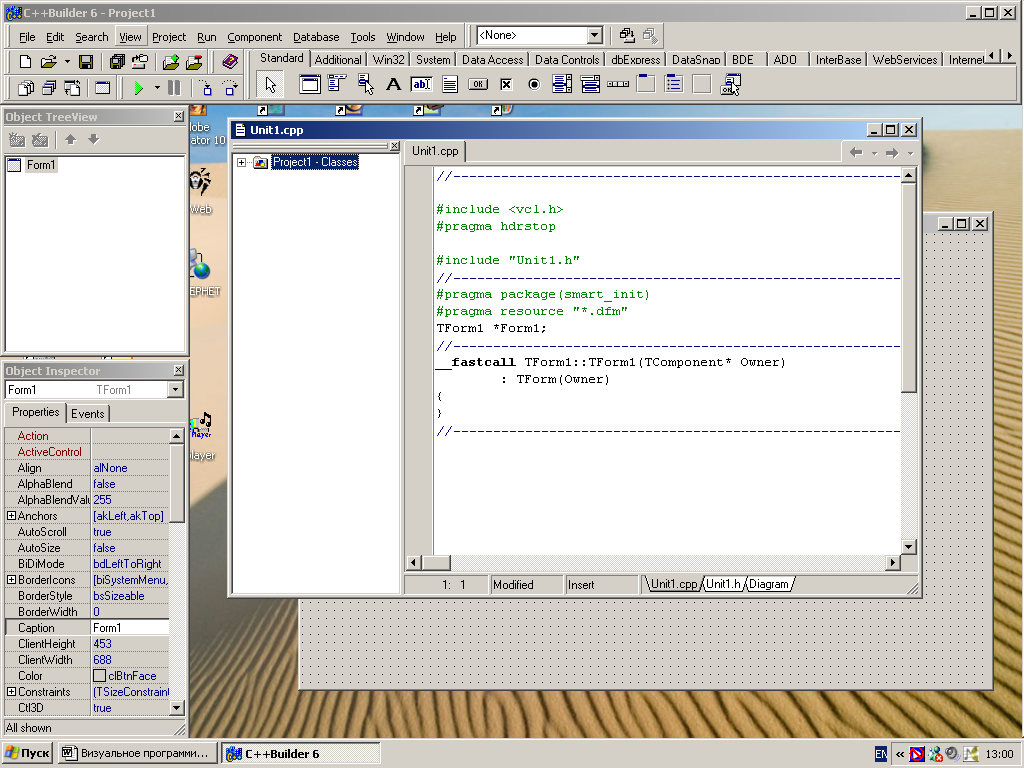Click Save Current Desktop icon

point(627,35)
